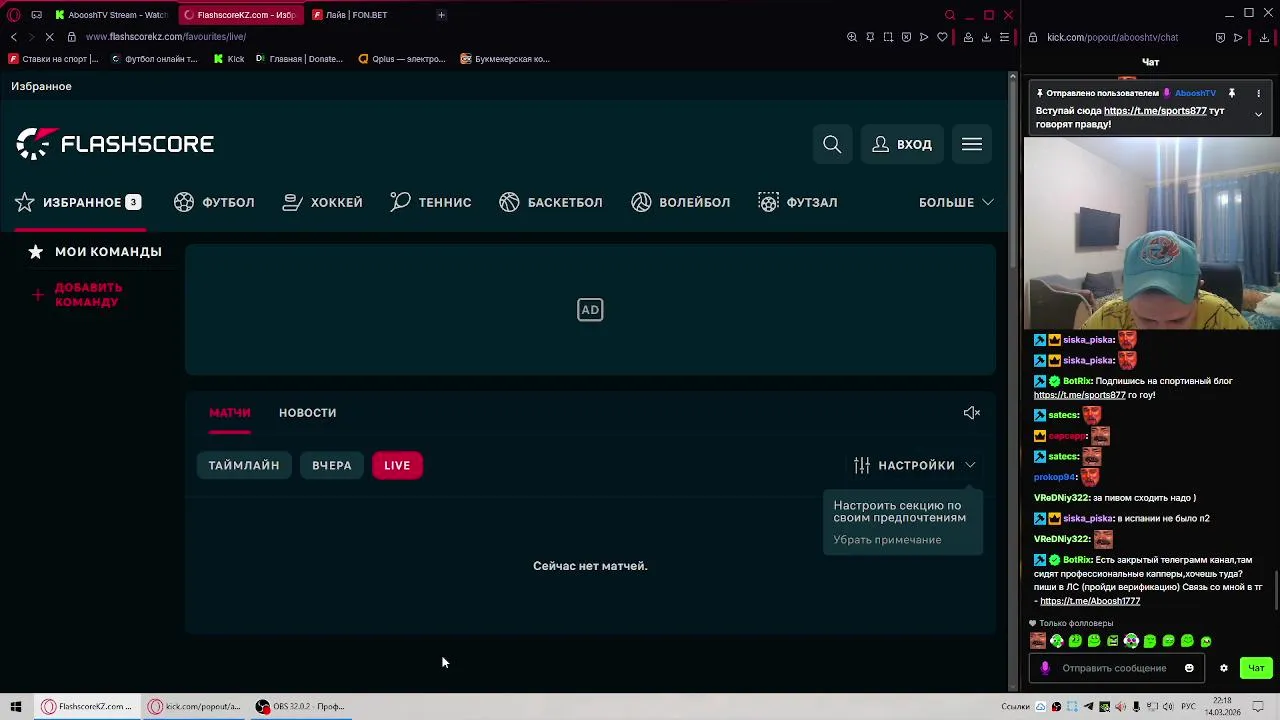Open the chat settings gear icon

(1223, 668)
